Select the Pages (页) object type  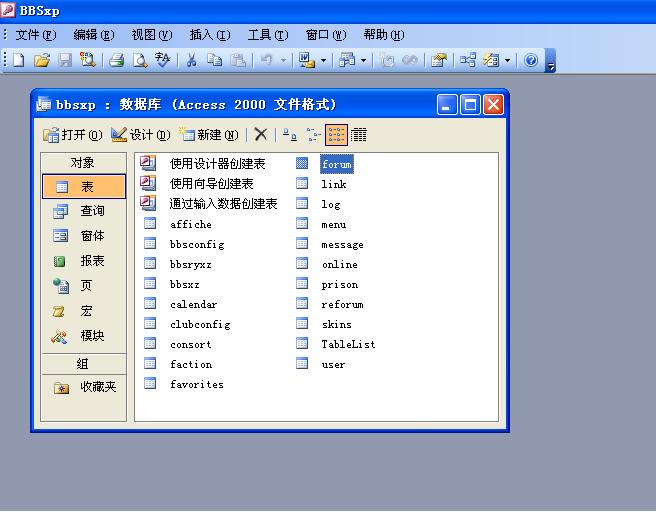[x=84, y=286]
